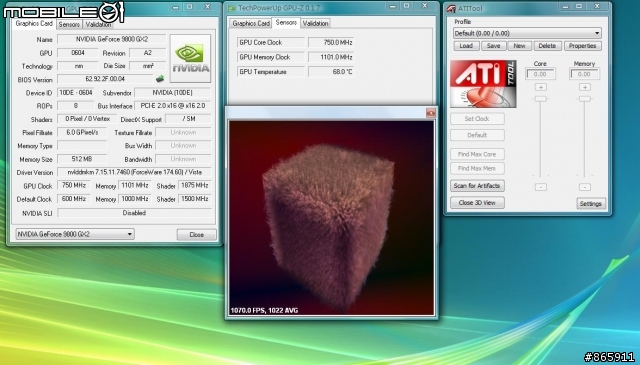The image size is (640, 365).
Task: Minimize the ATITool window
Action: [x=565, y=7]
